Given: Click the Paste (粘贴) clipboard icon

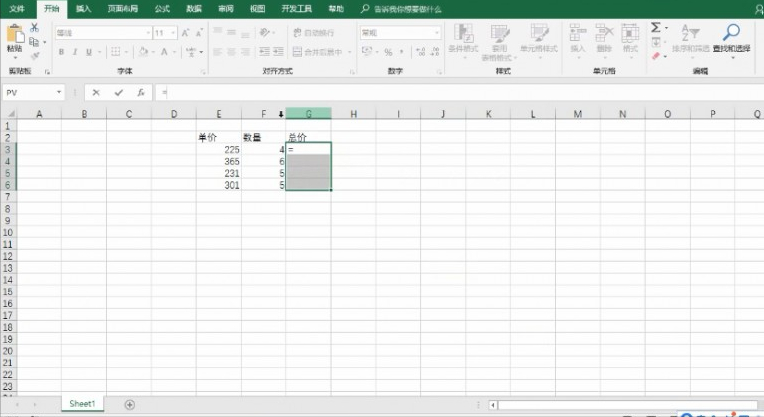Looking at the screenshot, I should [x=15, y=34].
